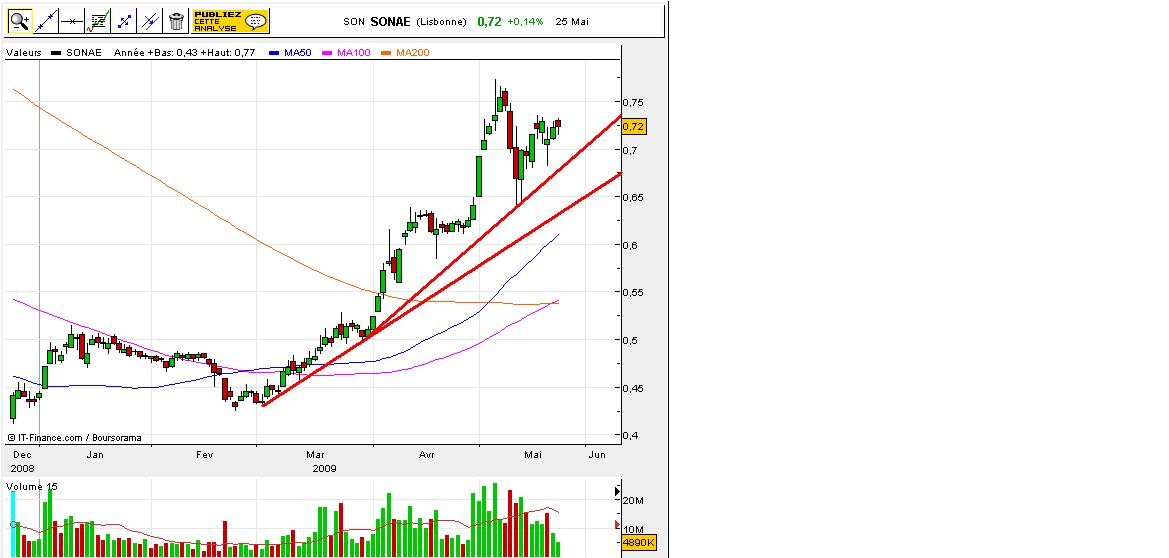Click the Publiez cette analyse button
Viewport: 1169px width, 558px height.
click(230, 22)
